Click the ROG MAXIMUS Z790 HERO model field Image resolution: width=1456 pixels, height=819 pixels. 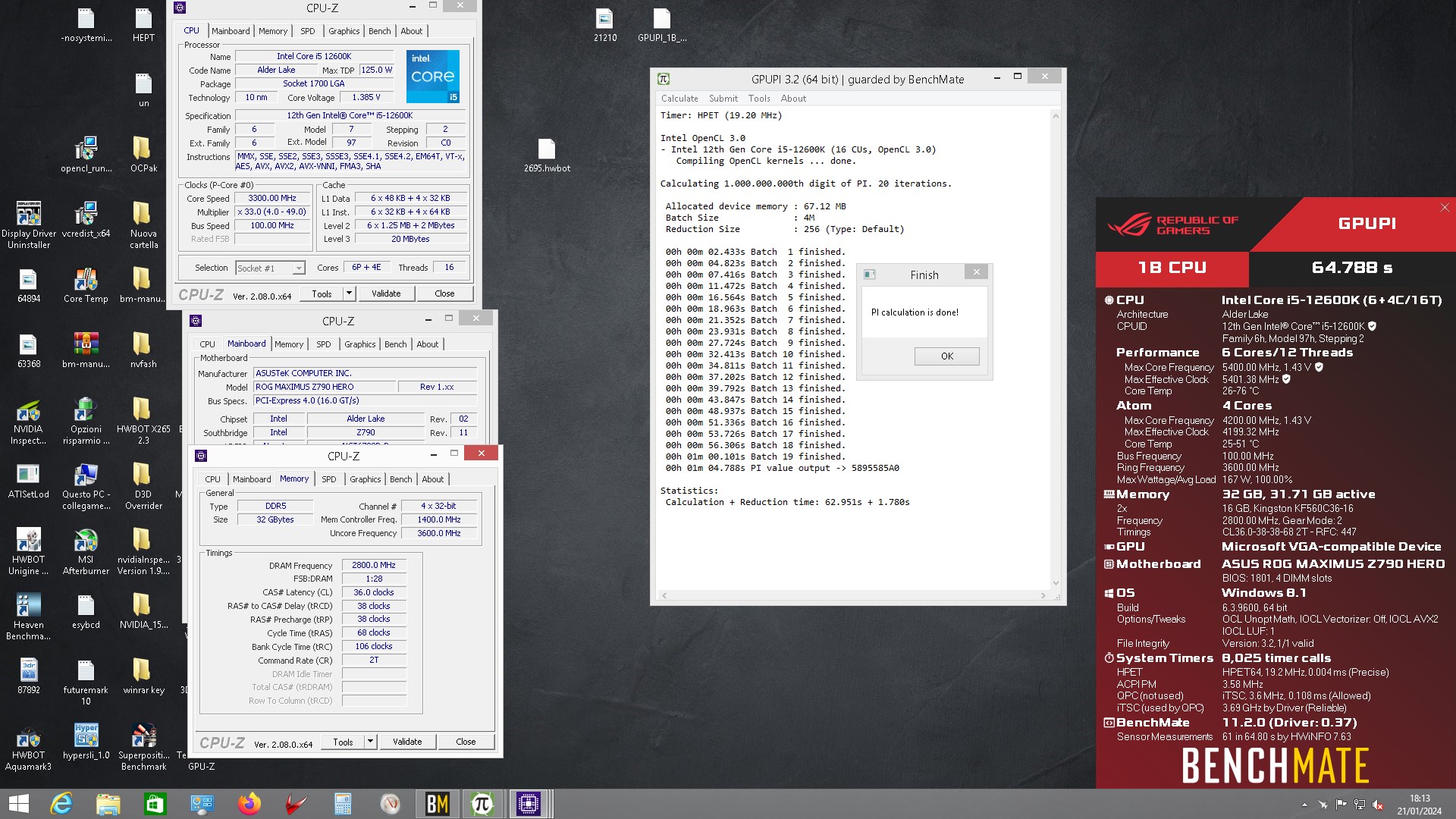point(325,387)
